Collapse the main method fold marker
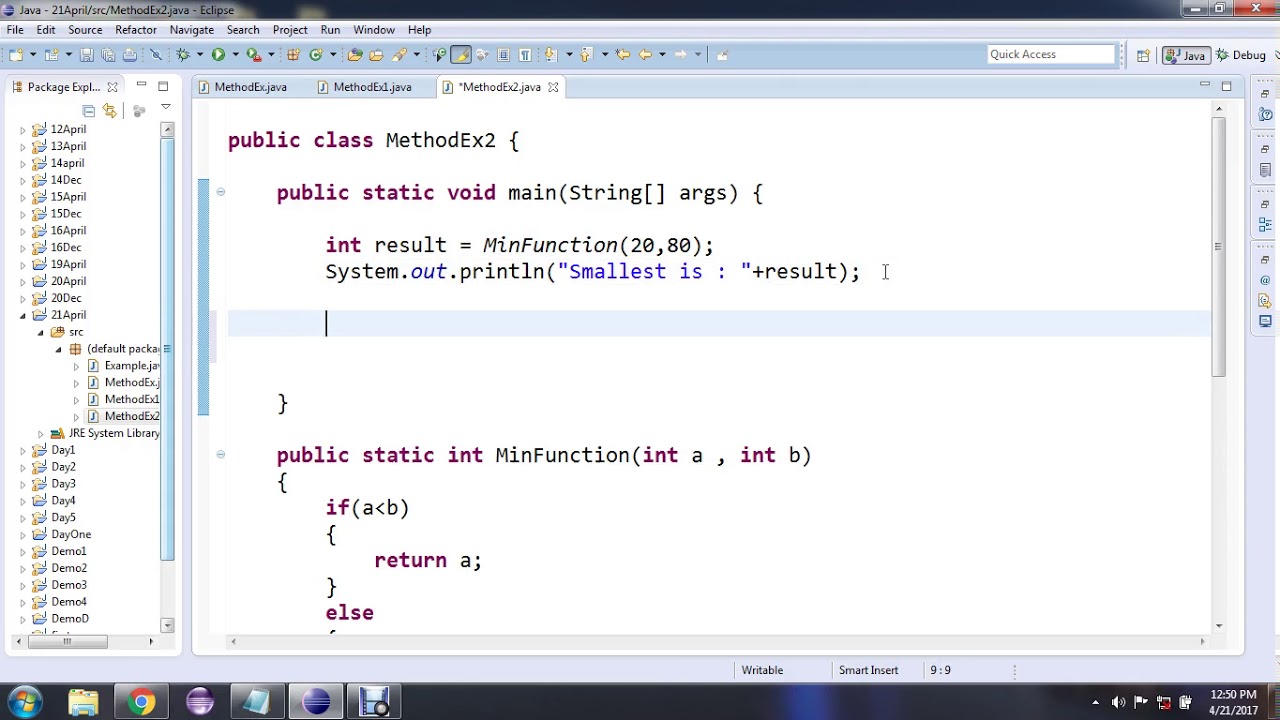Viewport: 1280px width, 720px height. 221,192
